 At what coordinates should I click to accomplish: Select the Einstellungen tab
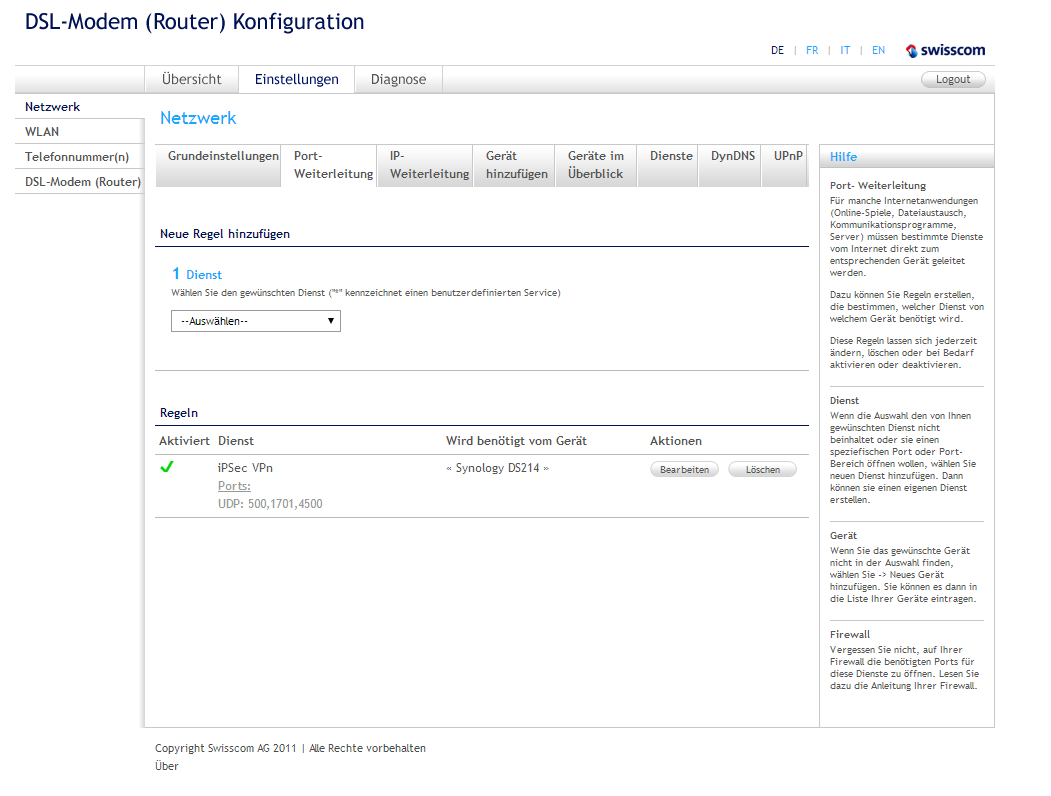(x=296, y=80)
